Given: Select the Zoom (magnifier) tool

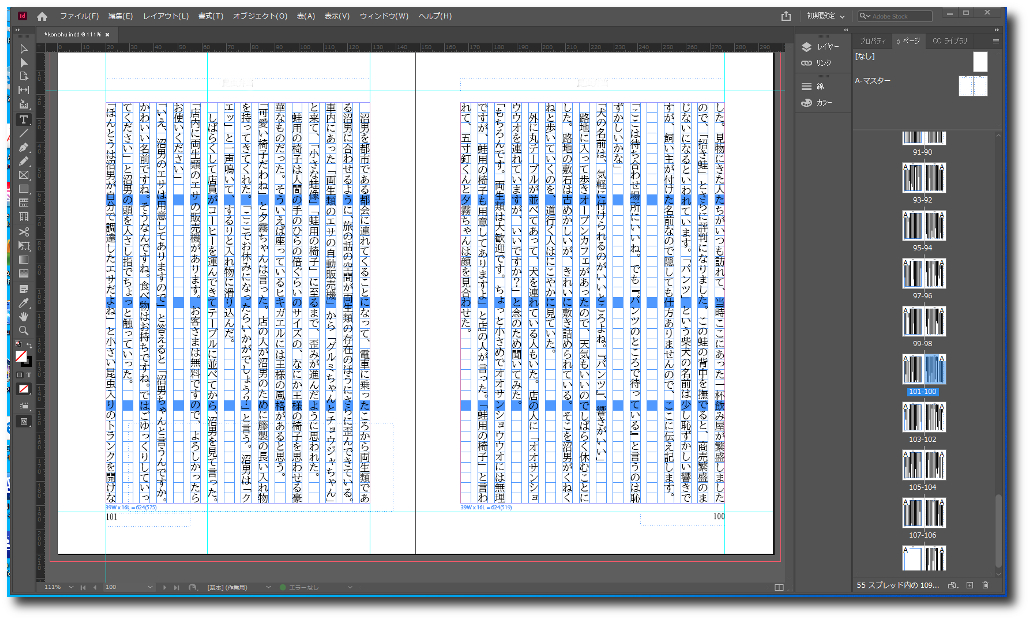Looking at the screenshot, I should (x=24, y=329).
